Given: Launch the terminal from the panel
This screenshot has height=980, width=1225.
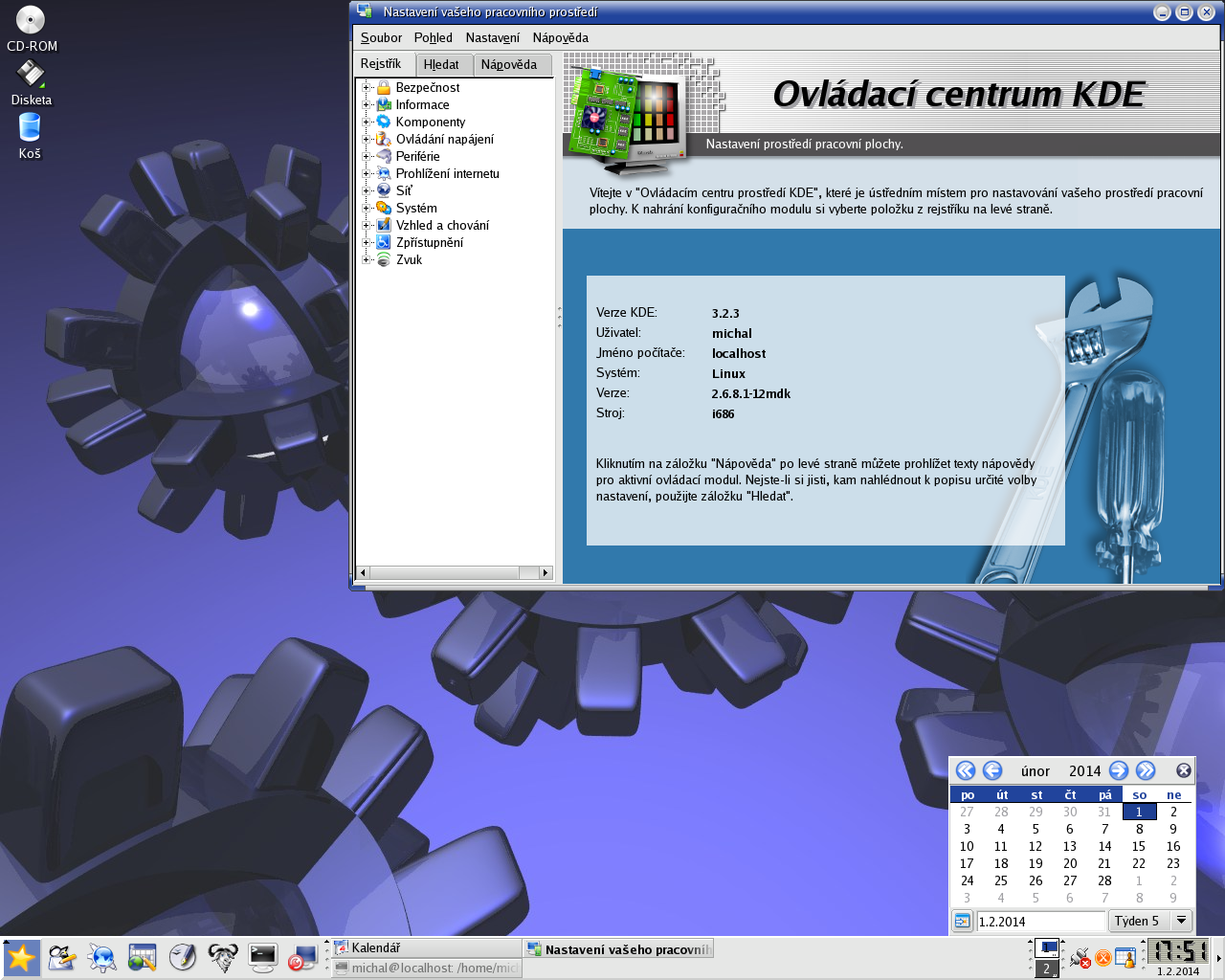Looking at the screenshot, I should [x=262, y=958].
